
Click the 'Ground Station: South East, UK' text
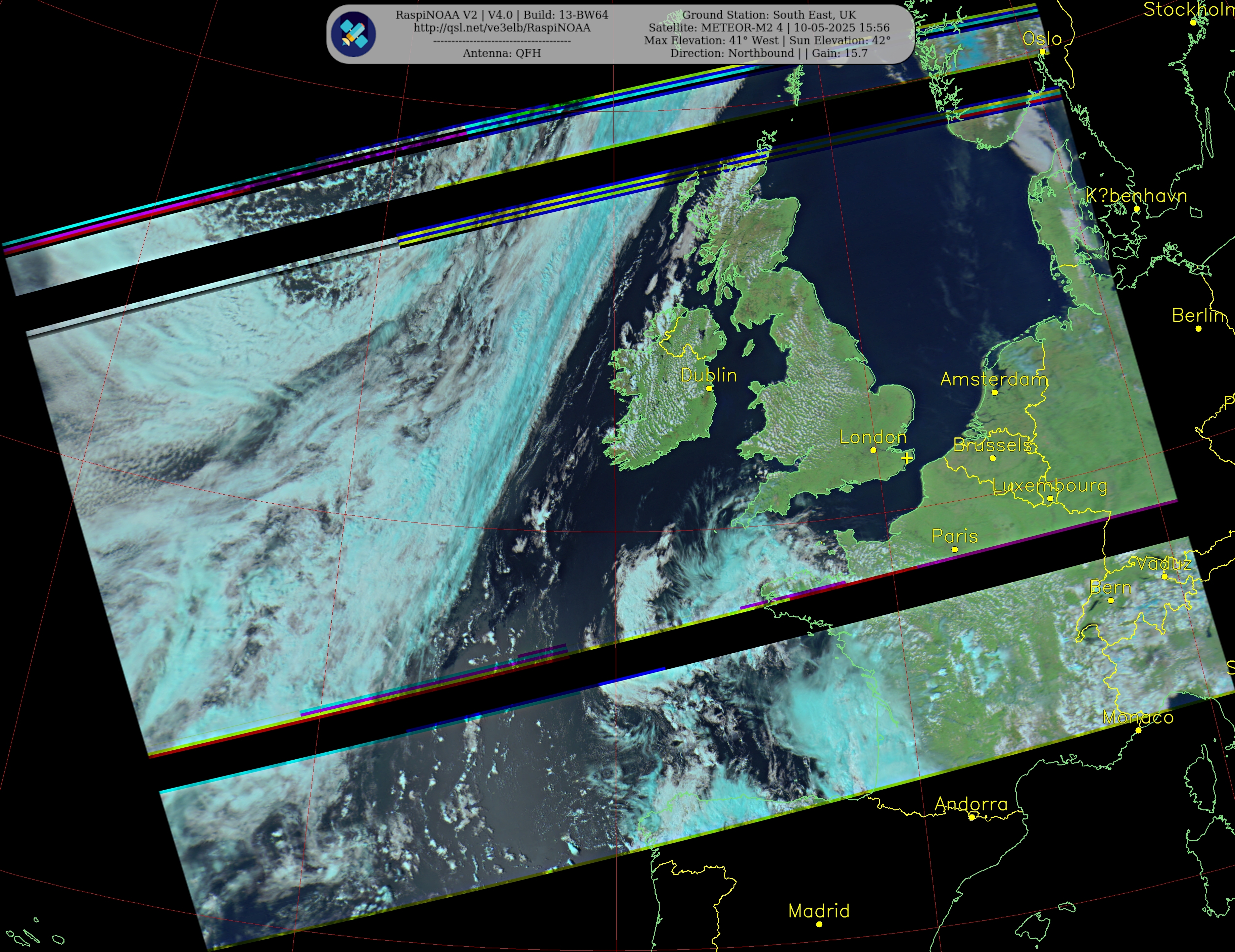(769, 15)
